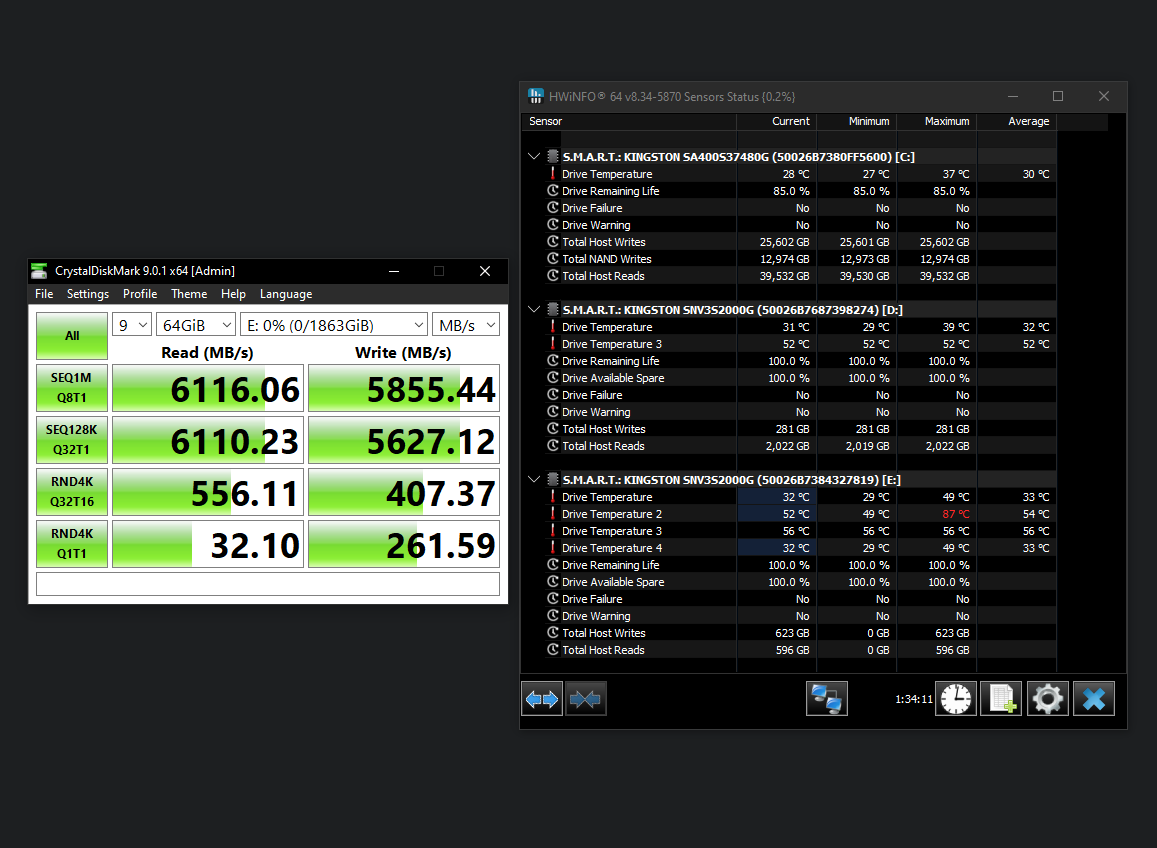Screen dimensions: 1157x848
Task: Open the test size dropdown showing 64GiB
Action: [x=196, y=325]
